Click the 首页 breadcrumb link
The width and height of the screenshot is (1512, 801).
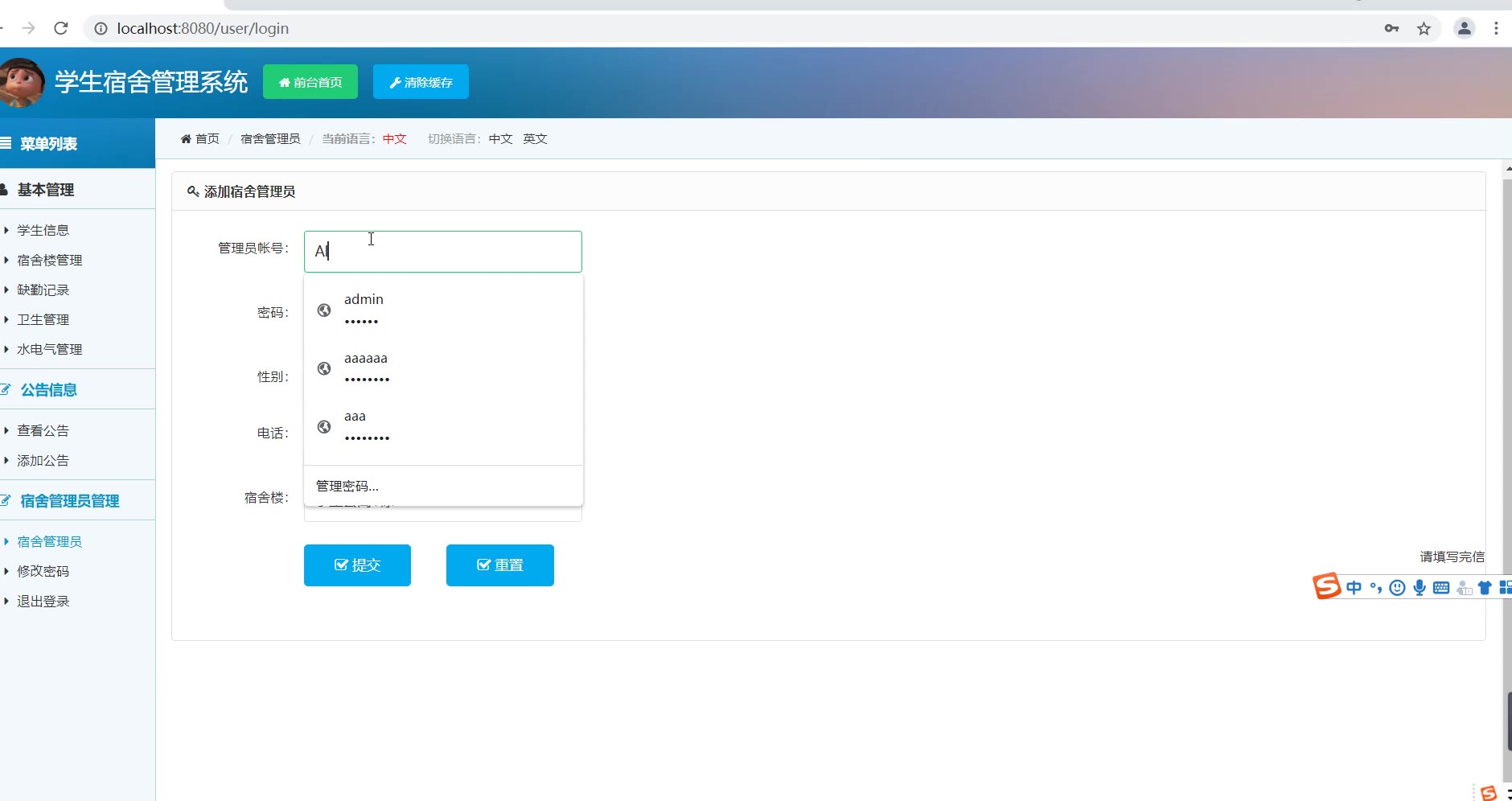coord(200,139)
